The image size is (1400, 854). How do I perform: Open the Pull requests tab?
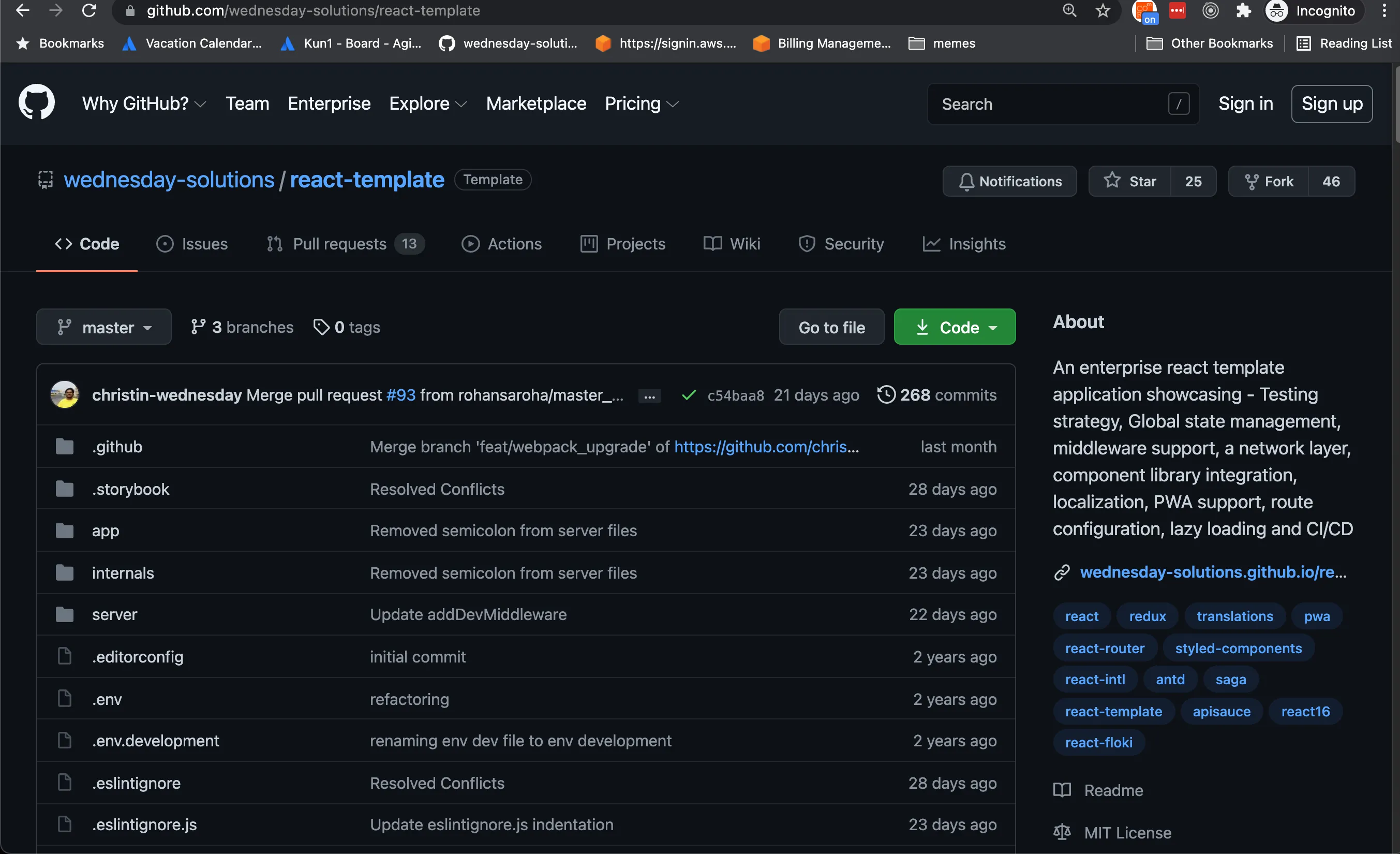pyautogui.click(x=346, y=244)
